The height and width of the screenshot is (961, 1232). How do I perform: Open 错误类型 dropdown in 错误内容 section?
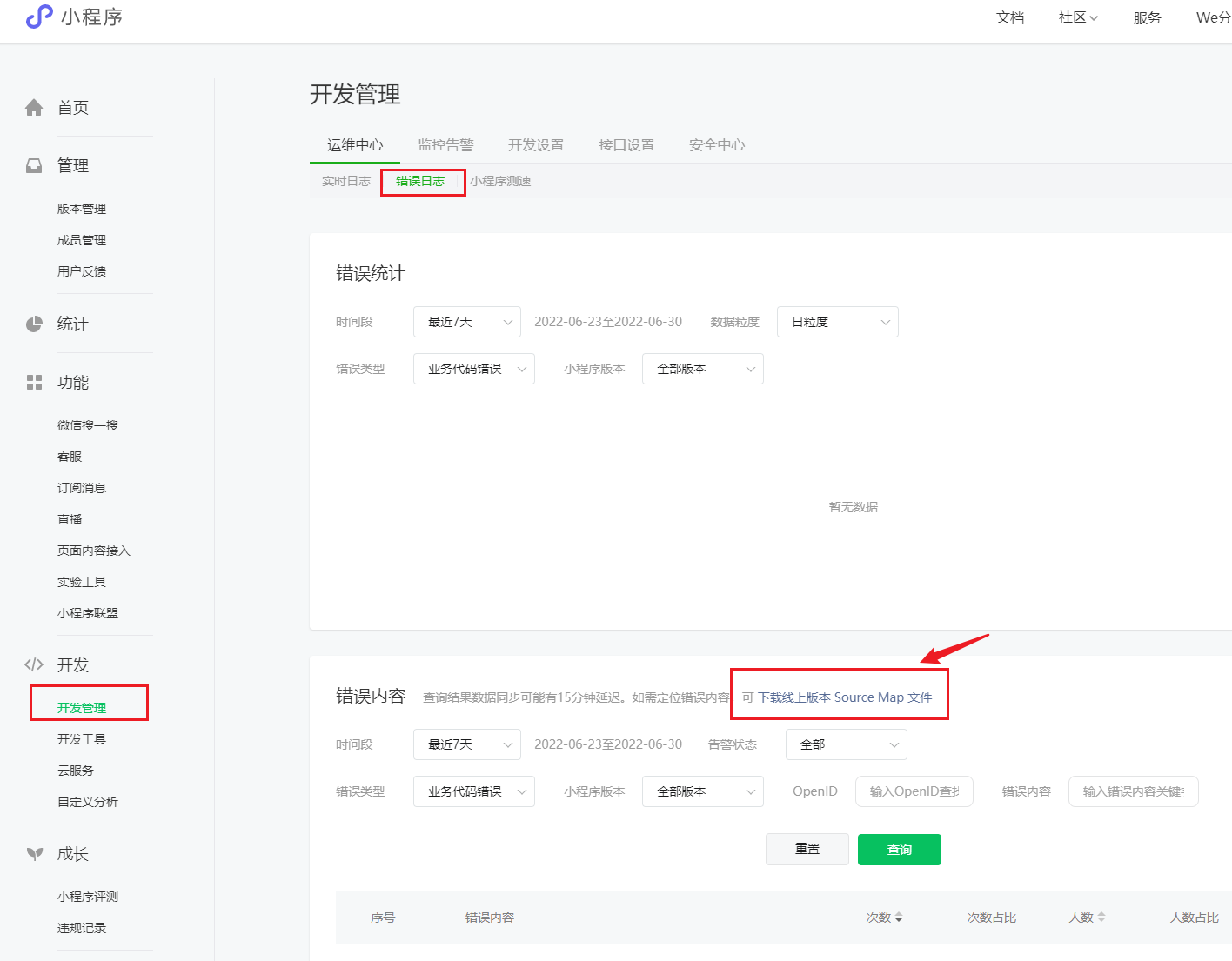point(474,791)
